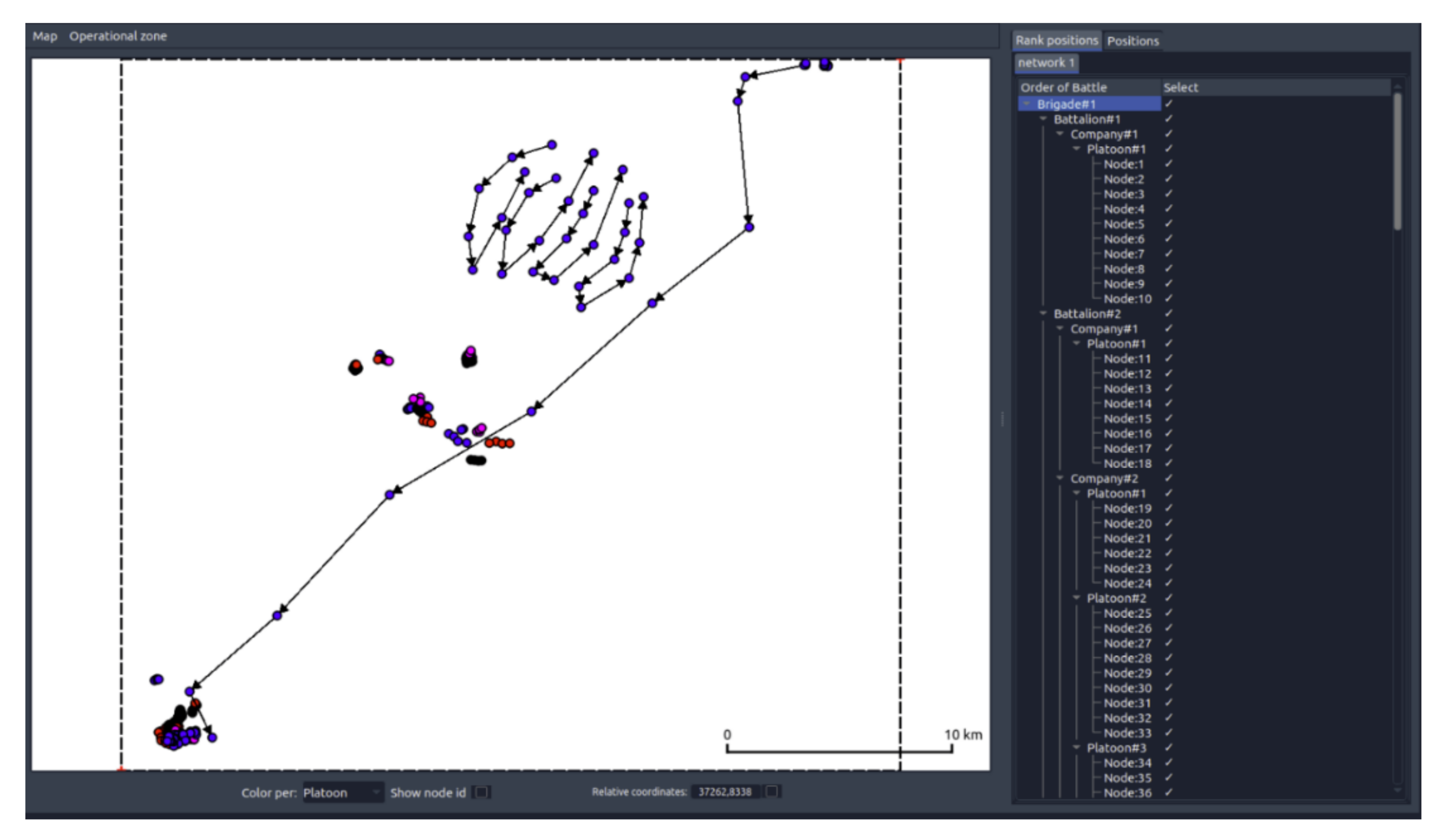Click the vertical splitter handle between map and panel
This screenshot has height=840, width=1449.
[x=1002, y=419]
